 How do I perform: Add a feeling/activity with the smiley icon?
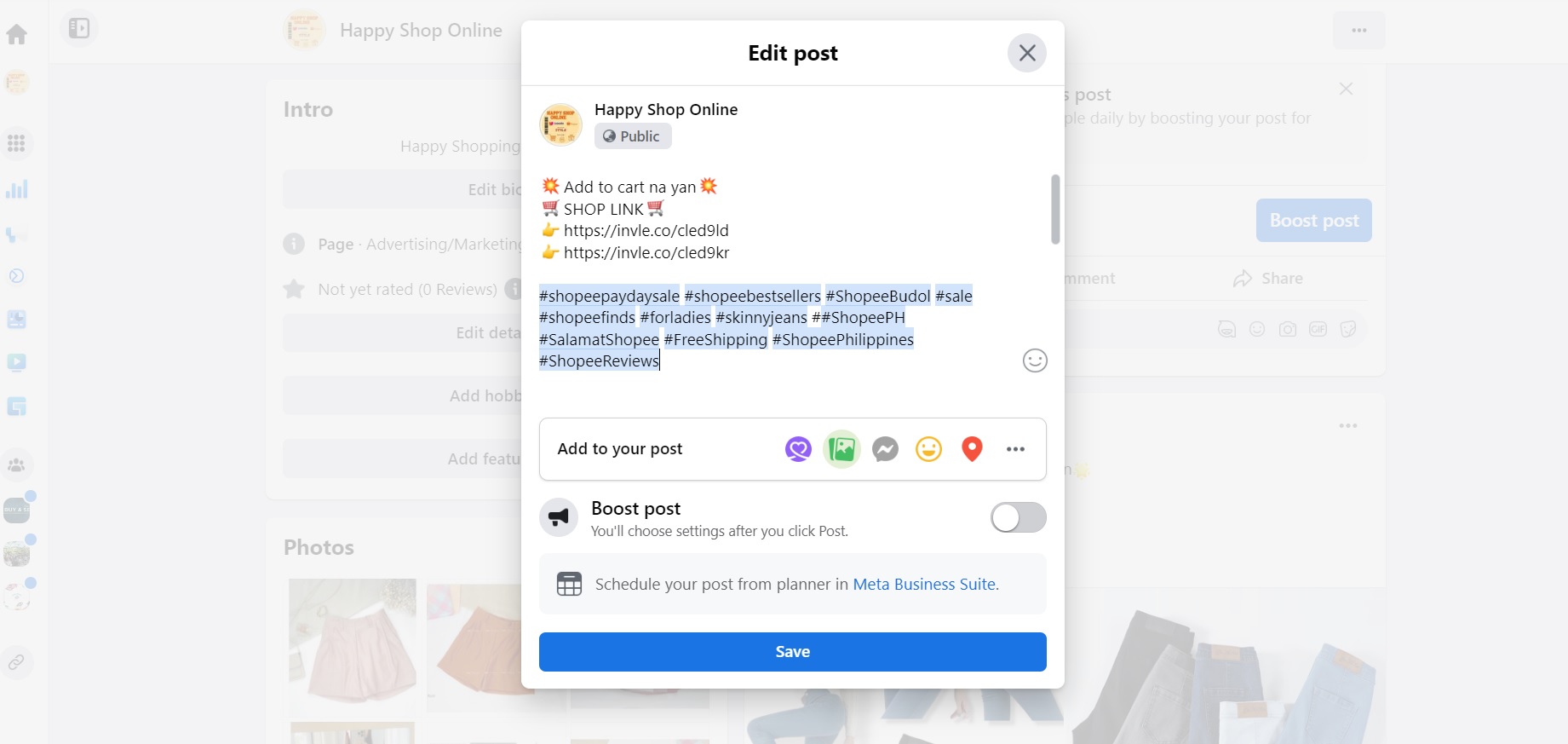928,449
